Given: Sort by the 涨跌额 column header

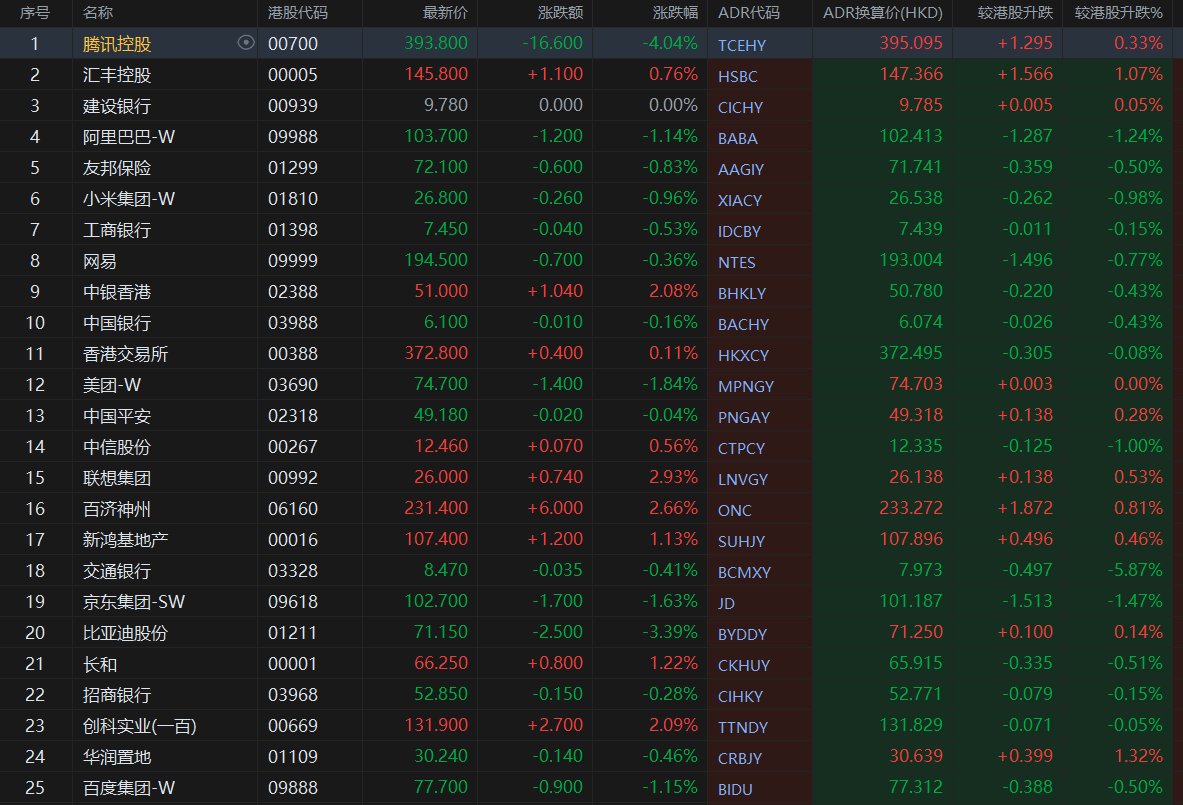Looking at the screenshot, I should click(x=561, y=13).
